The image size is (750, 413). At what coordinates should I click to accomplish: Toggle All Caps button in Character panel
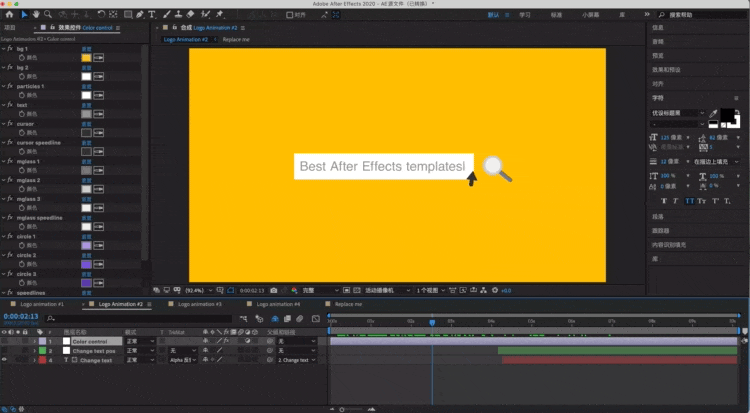[x=689, y=201]
